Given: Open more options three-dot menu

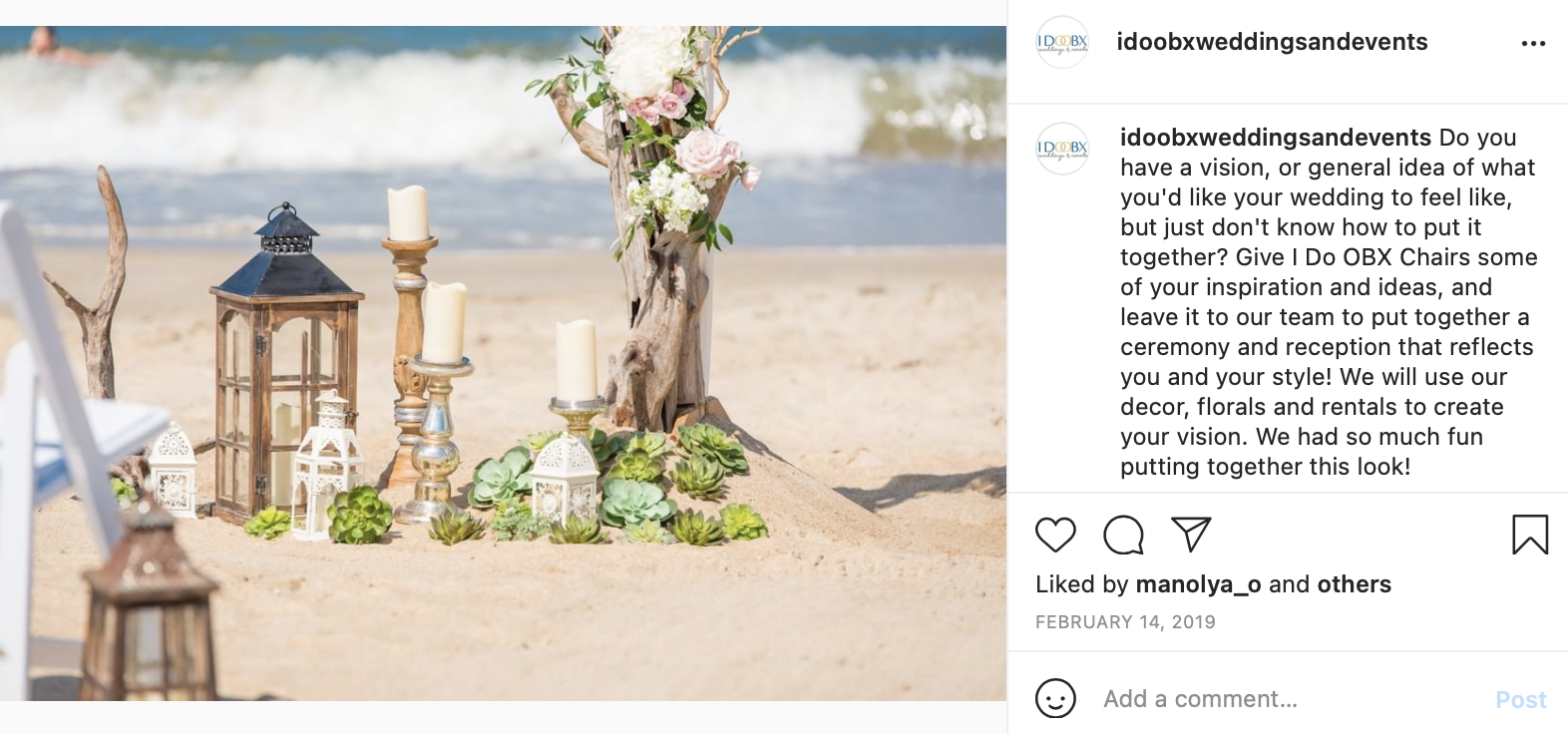Looking at the screenshot, I should pos(1533,43).
